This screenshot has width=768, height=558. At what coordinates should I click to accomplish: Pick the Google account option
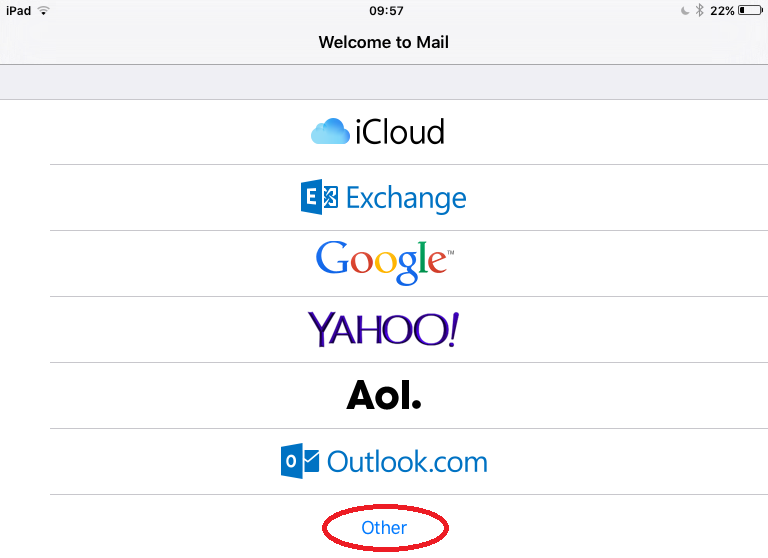pos(384,264)
